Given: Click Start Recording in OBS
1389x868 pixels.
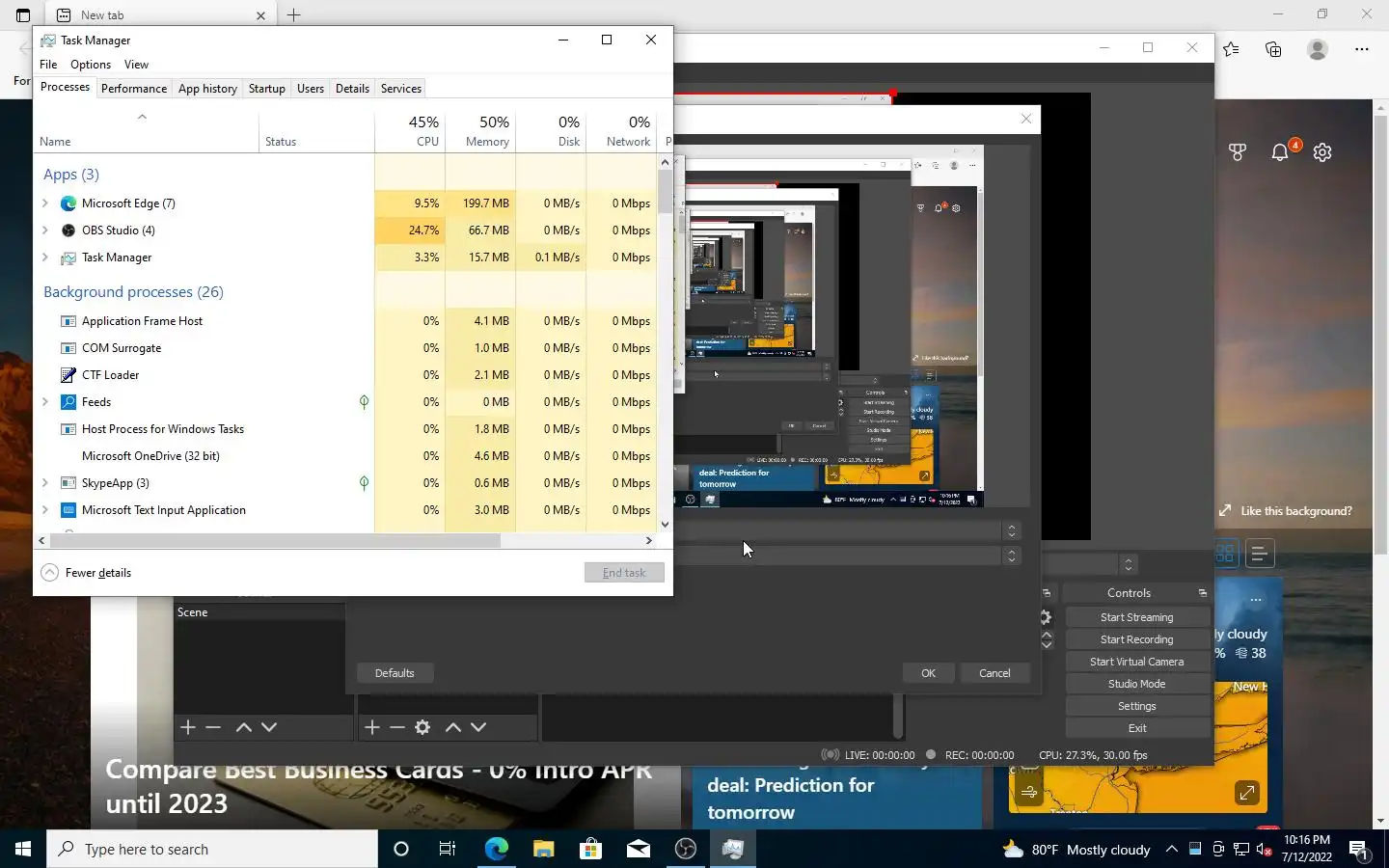Looking at the screenshot, I should [1136, 639].
